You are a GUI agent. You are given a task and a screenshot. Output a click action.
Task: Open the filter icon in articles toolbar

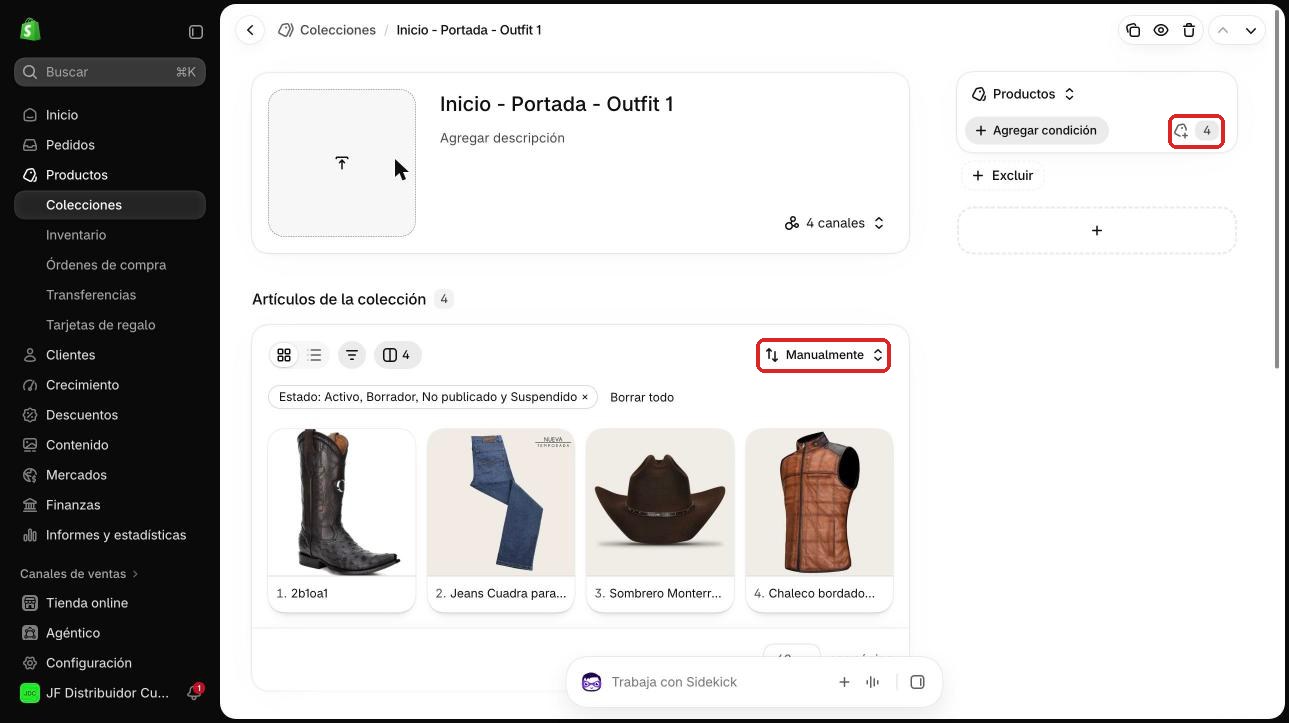tap(352, 355)
